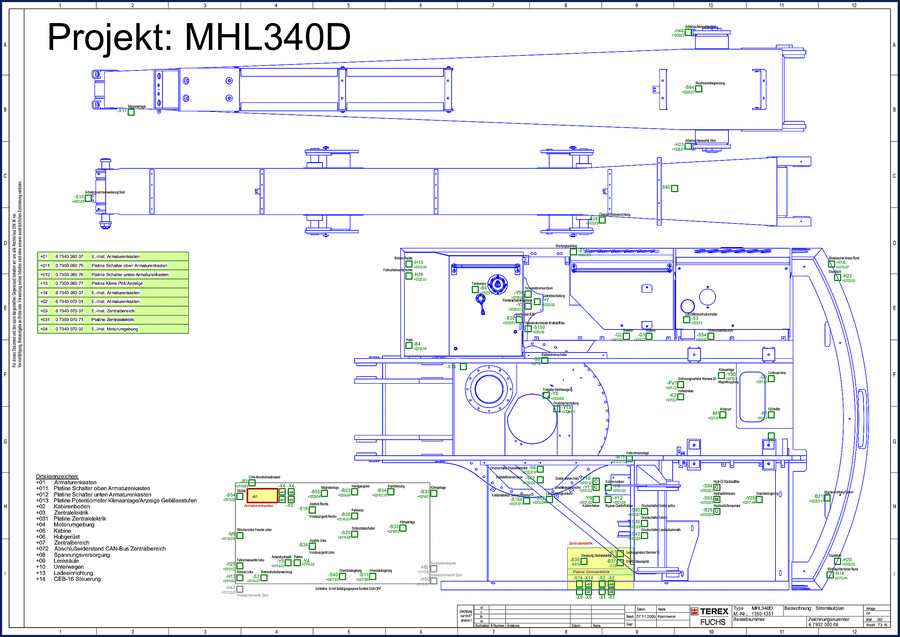This screenshot has height=637, width=900.
Task: Select the -M8 wiper motor marker
Action: click(x=240, y=535)
